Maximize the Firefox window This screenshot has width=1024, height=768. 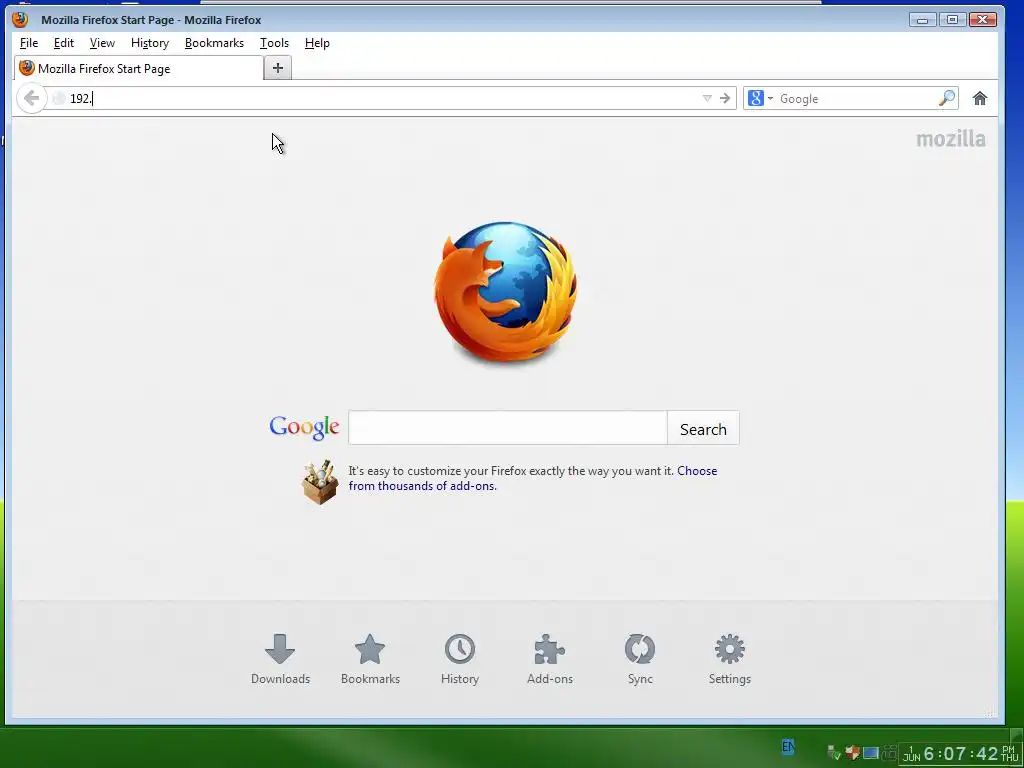(x=952, y=20)
